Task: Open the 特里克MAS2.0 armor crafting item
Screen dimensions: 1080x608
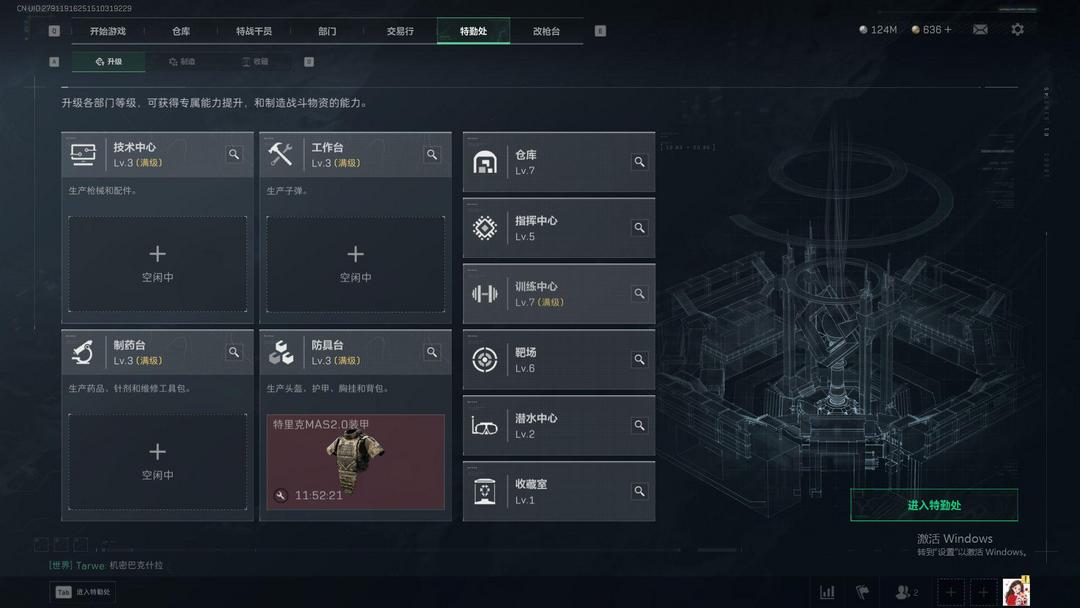Action: [355, 462]
